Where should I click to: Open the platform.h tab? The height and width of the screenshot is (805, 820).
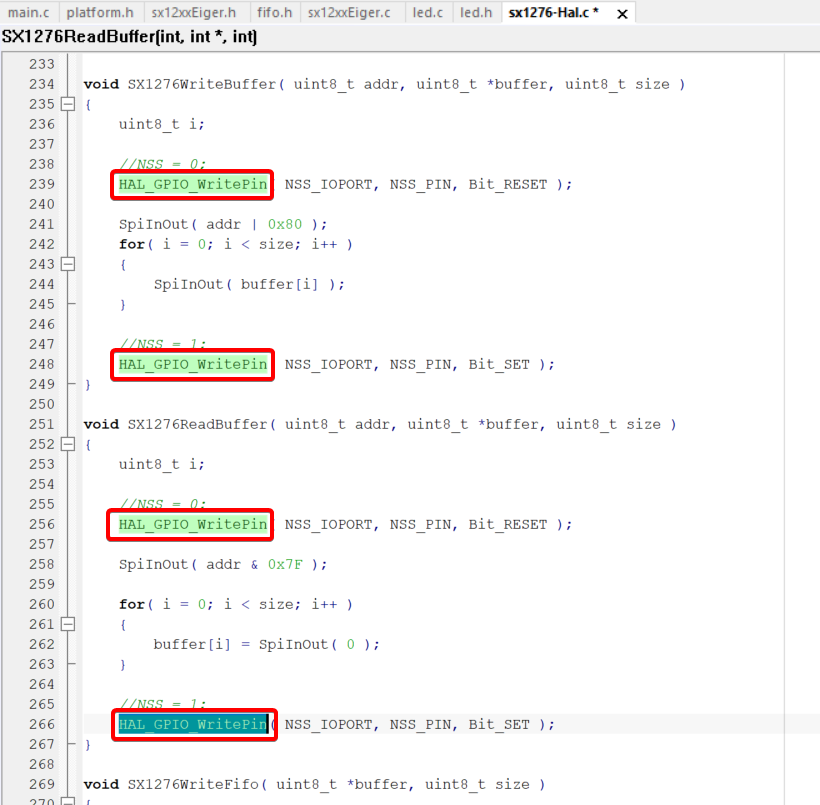pyautogui.click(x=100, y=13)
